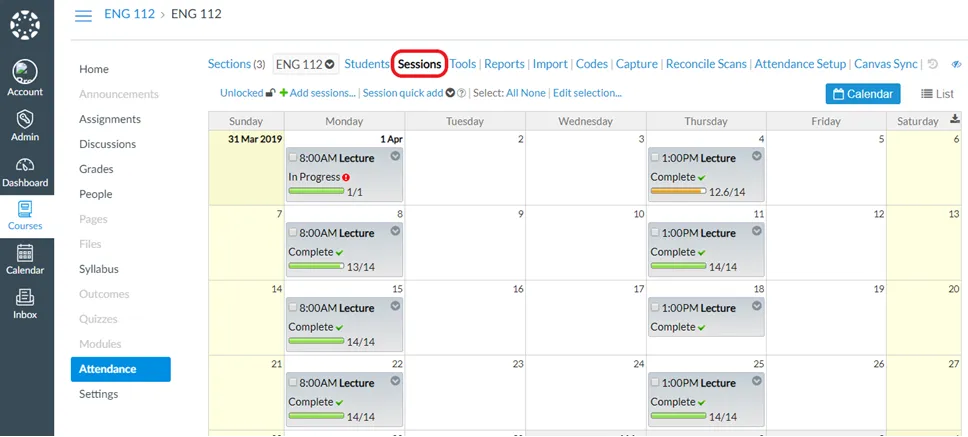Open the Inbox icon
The width and height of the screenshot is (968, 437).
(x=25, y=298)
